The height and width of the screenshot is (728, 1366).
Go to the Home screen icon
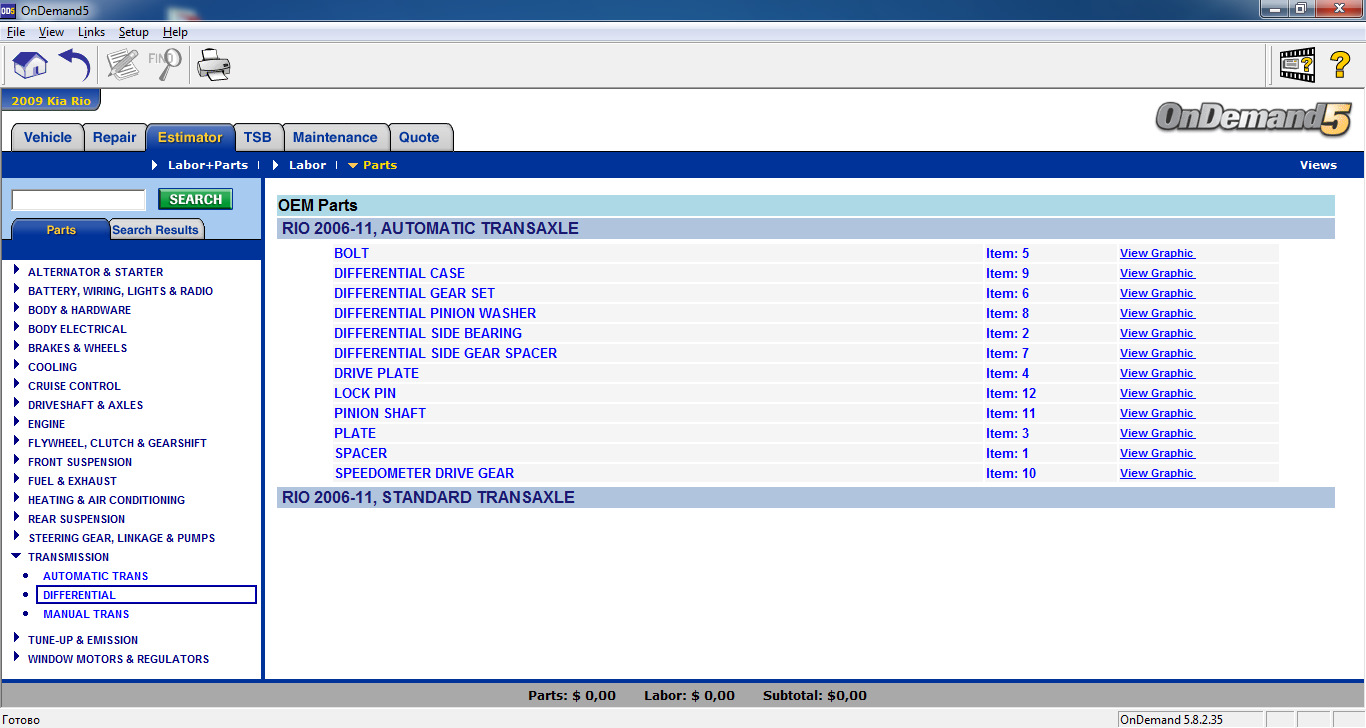(30, 66)
